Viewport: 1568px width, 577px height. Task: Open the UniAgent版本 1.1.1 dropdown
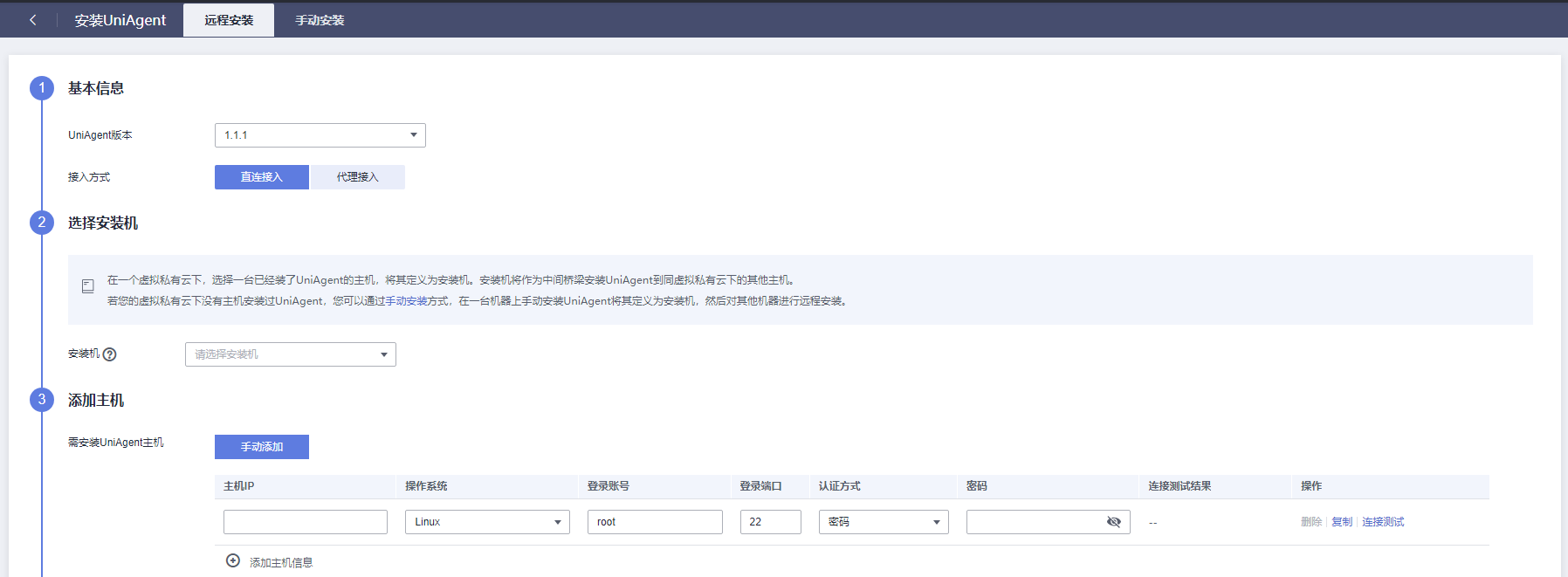320,135
